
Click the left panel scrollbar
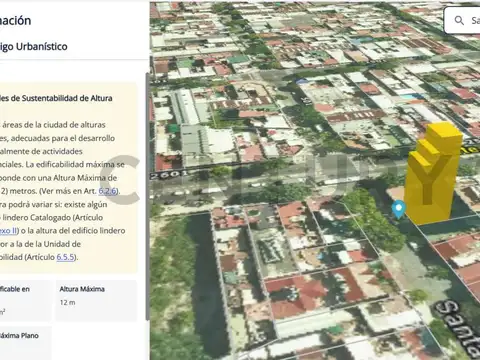pyautogui.click(x=147, y=197)
